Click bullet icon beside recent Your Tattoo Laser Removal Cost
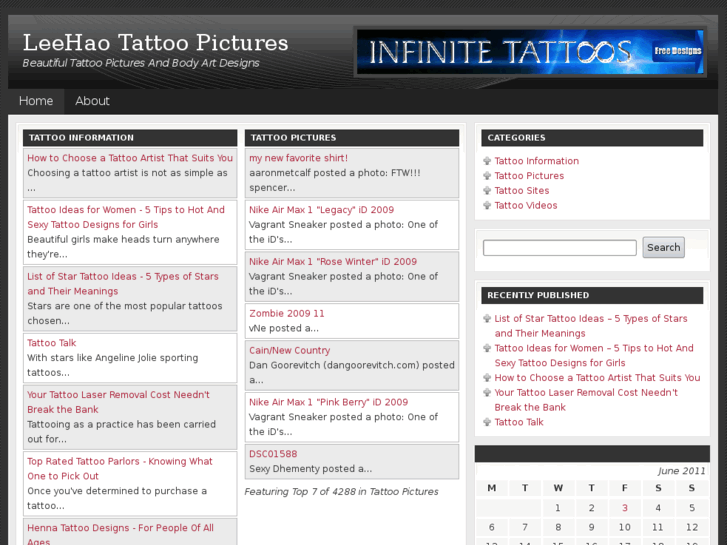The height and width of the screenshot is (545, 727). click(x=487, y=393)
